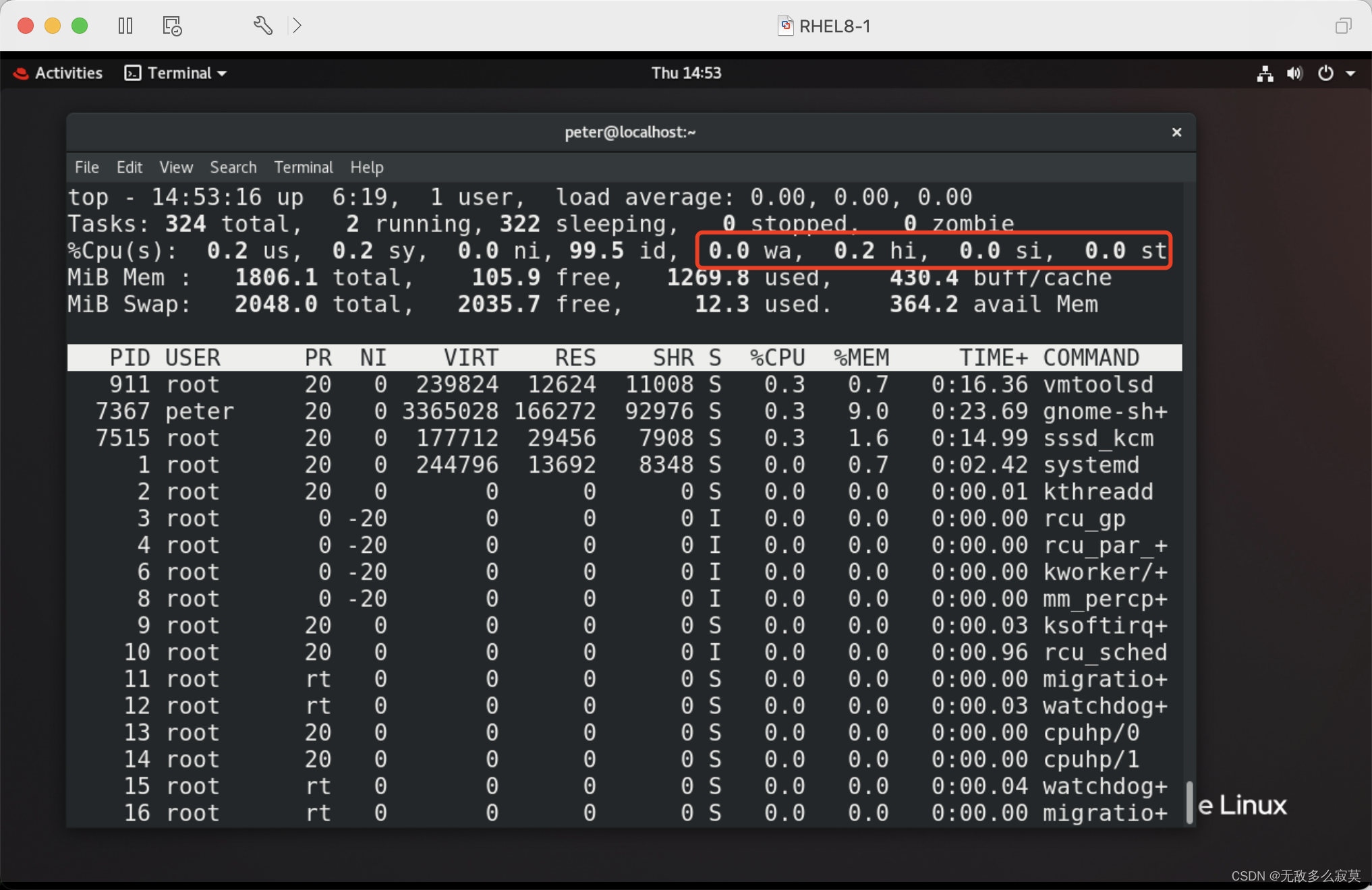Open the Help menu
The image size is (1372, 890).
point(366,167)
